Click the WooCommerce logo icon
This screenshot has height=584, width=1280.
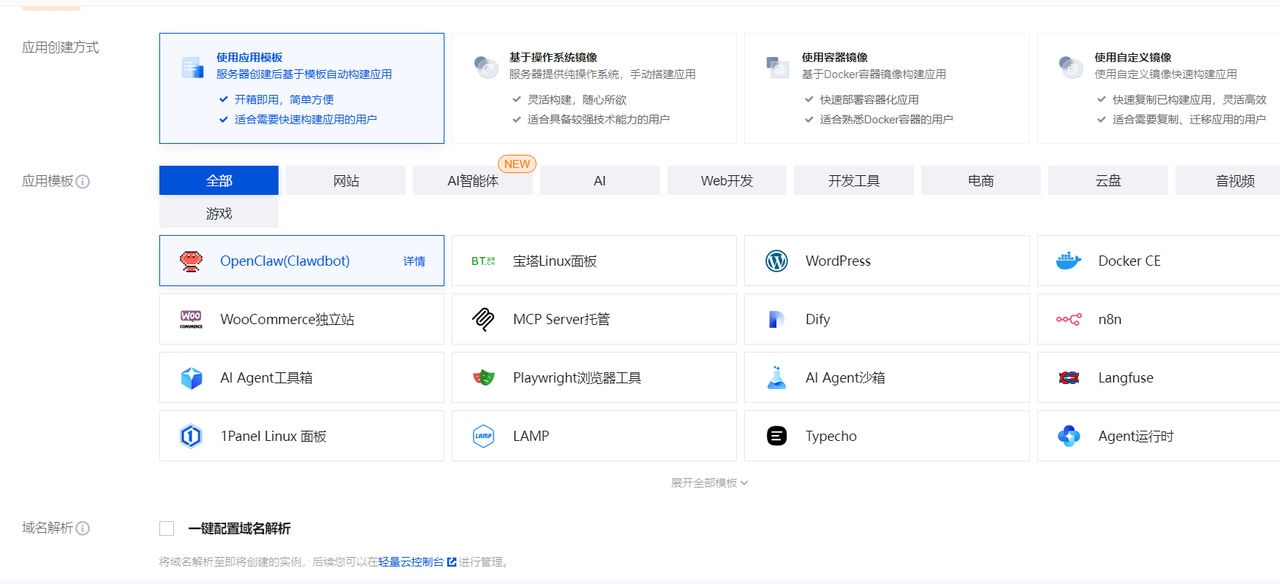[x=191, y=319]
